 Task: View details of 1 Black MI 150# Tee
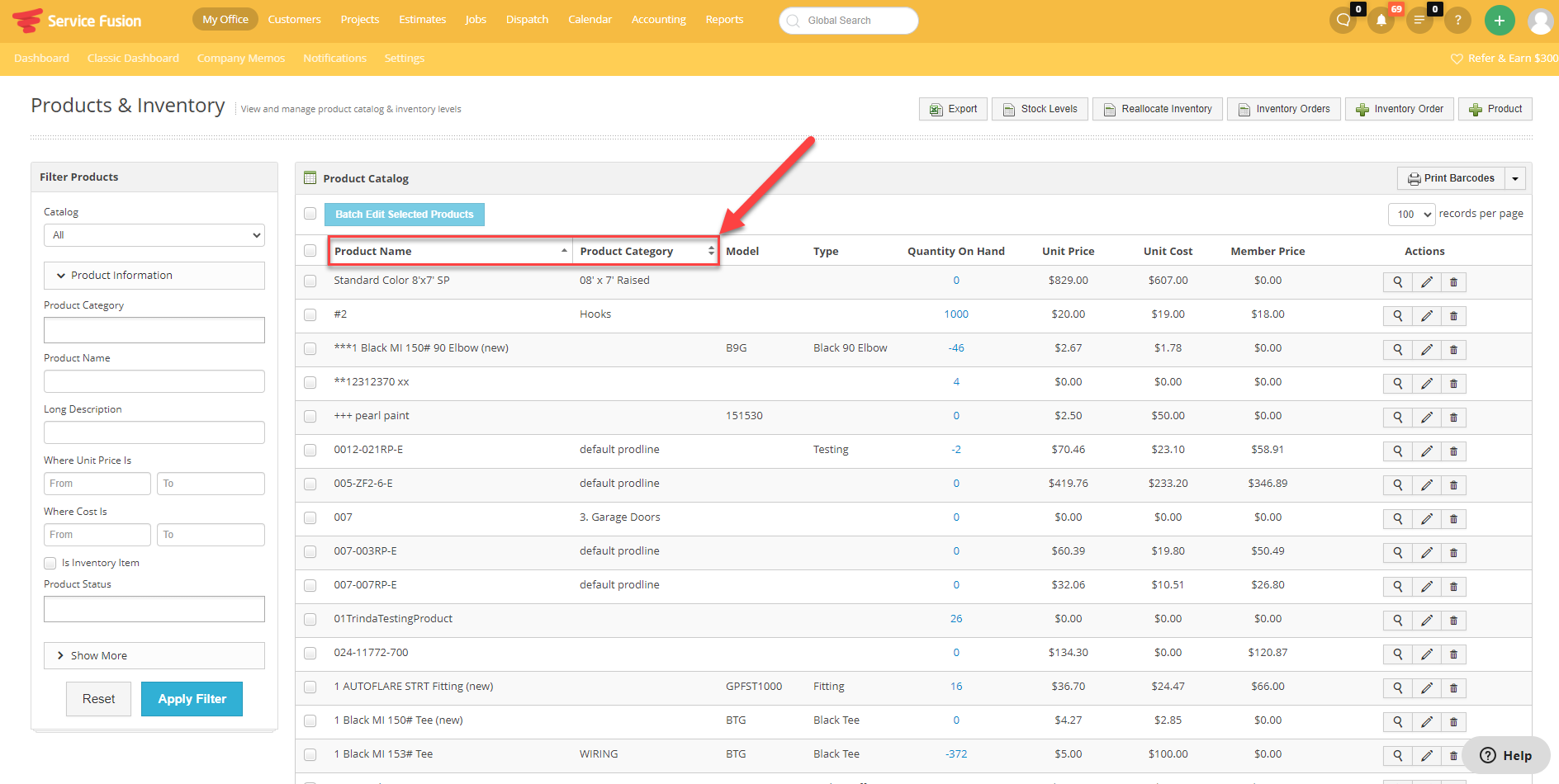click(1398, 722)
